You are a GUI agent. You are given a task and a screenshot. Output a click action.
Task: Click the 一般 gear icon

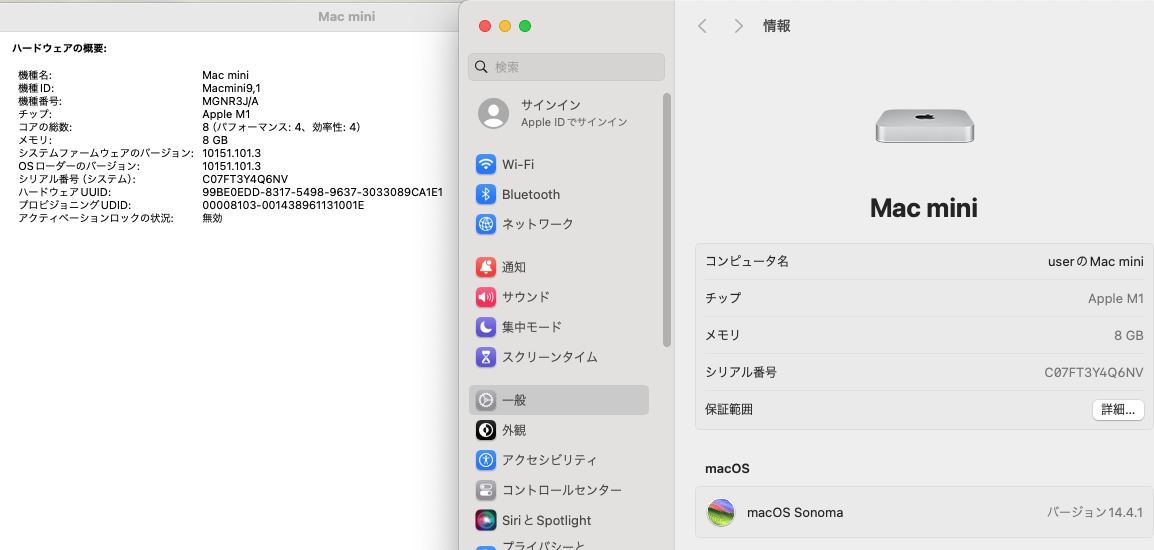486,400
